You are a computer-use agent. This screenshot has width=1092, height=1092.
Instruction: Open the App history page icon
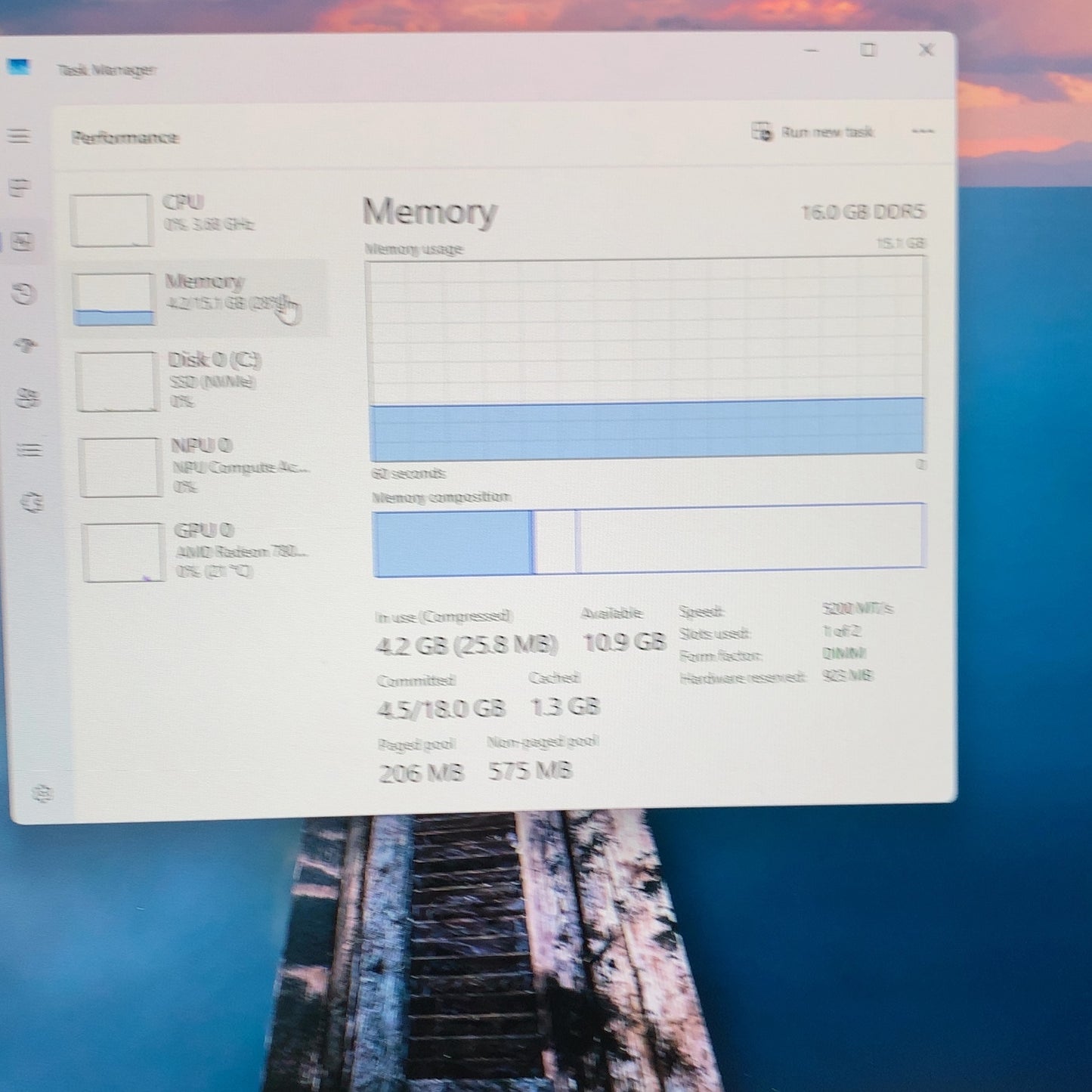[24, 293]
